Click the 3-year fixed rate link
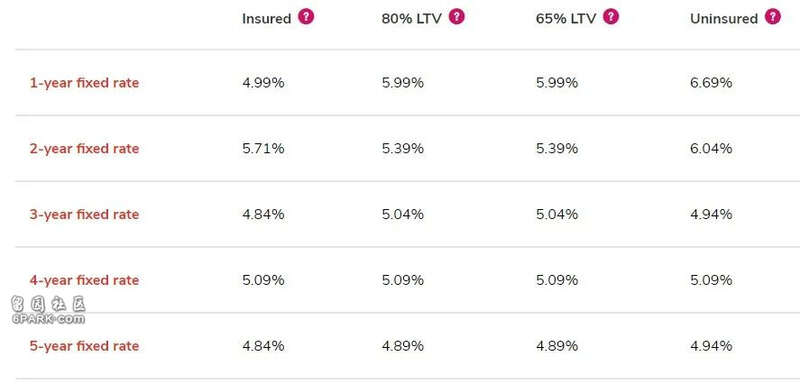The image size is (800, 384). pos(84,214)
